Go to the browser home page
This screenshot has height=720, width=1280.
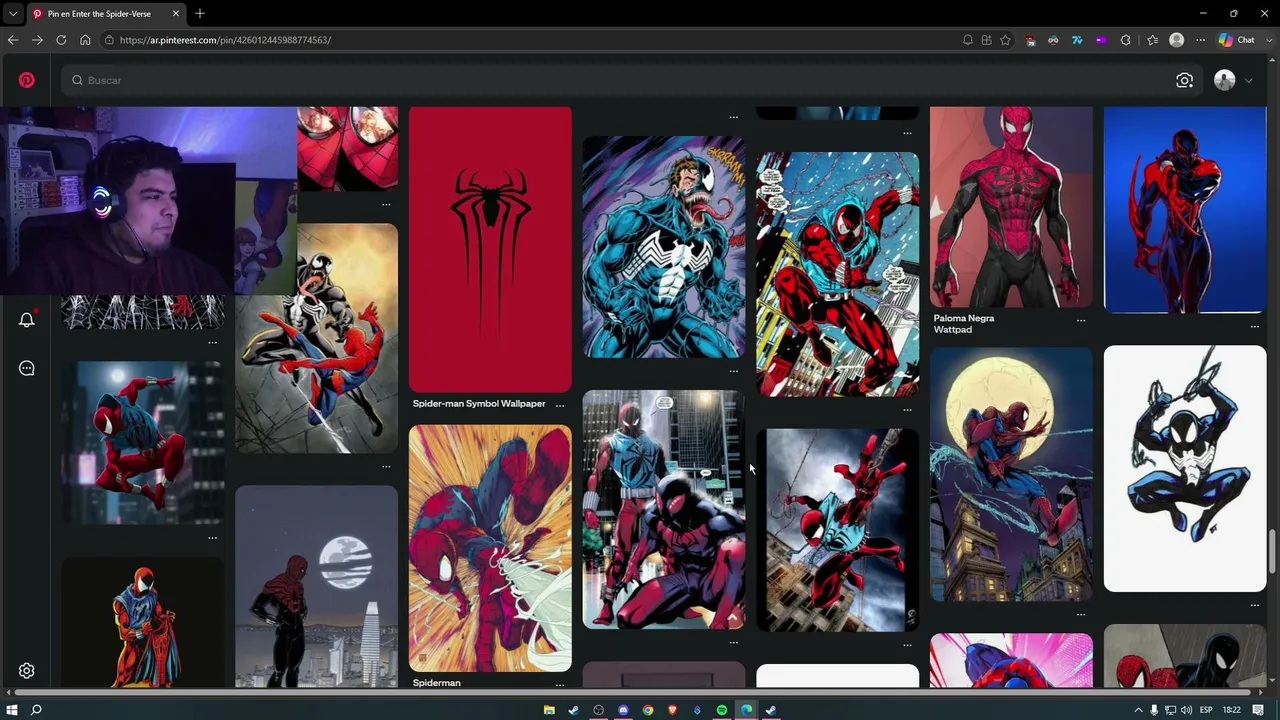point(85,40)
